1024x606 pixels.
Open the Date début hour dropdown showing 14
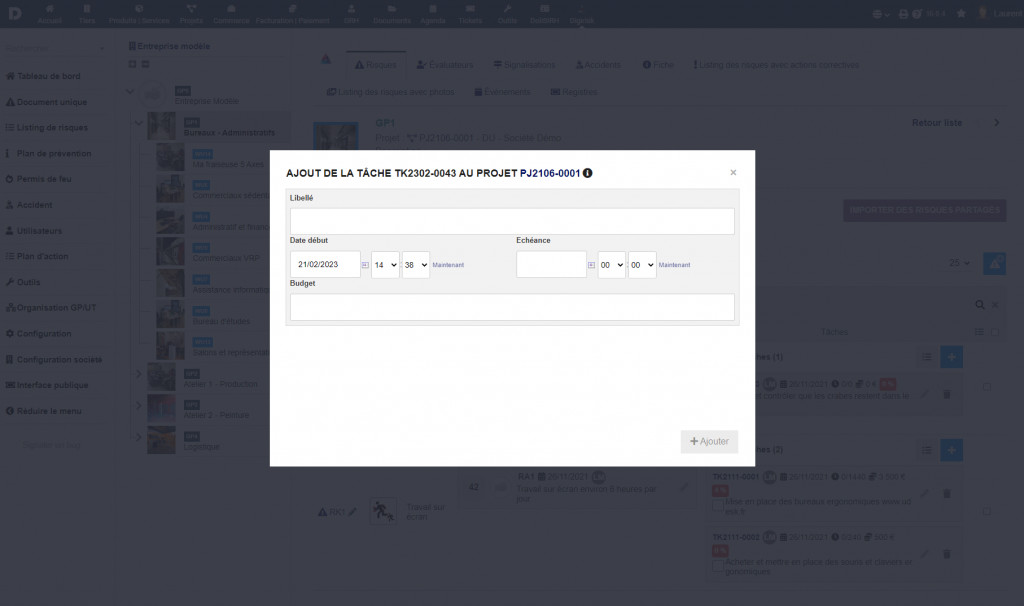tap(385, 265)
